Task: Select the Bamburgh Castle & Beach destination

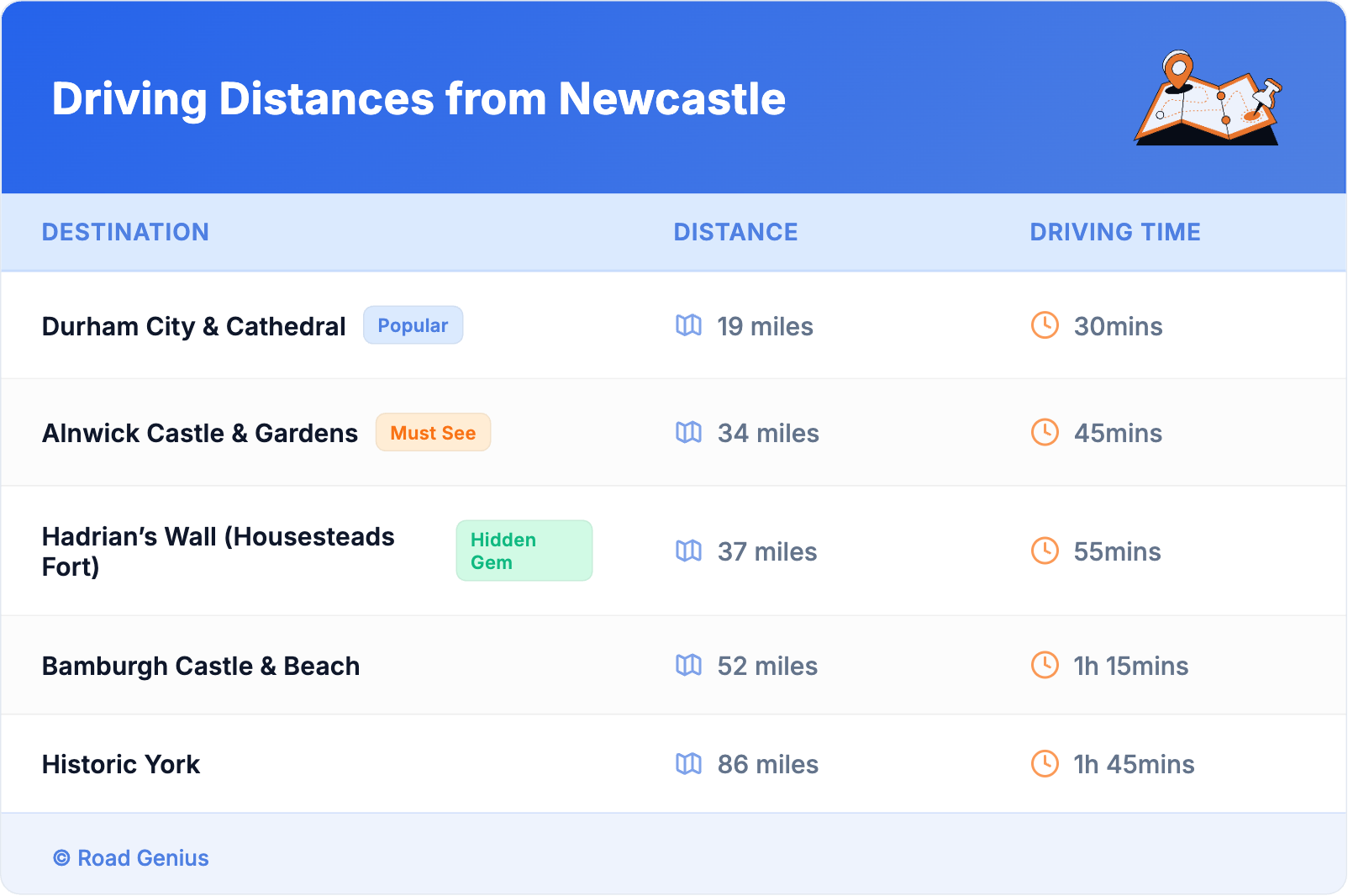Action: 201,666
